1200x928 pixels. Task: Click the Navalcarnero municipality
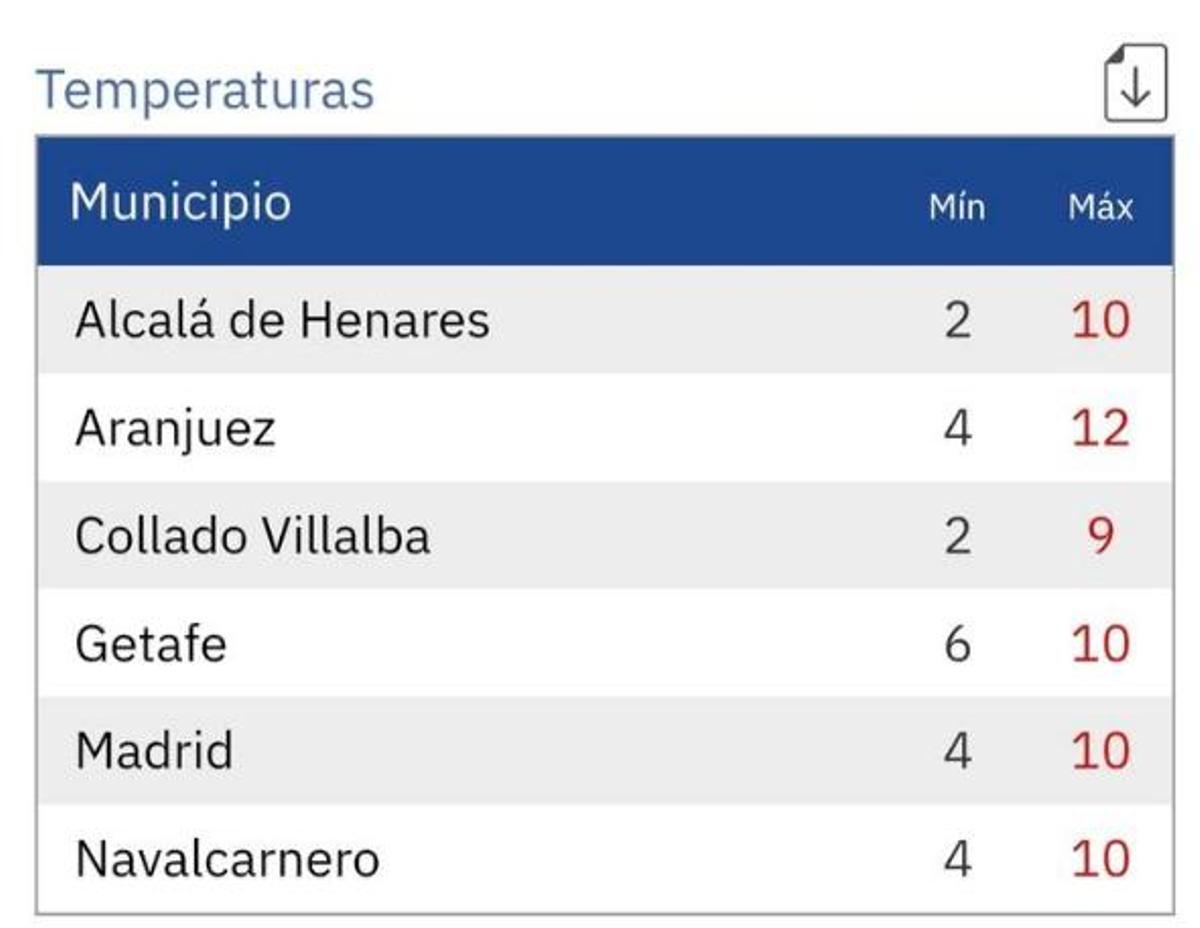[228, 859]
